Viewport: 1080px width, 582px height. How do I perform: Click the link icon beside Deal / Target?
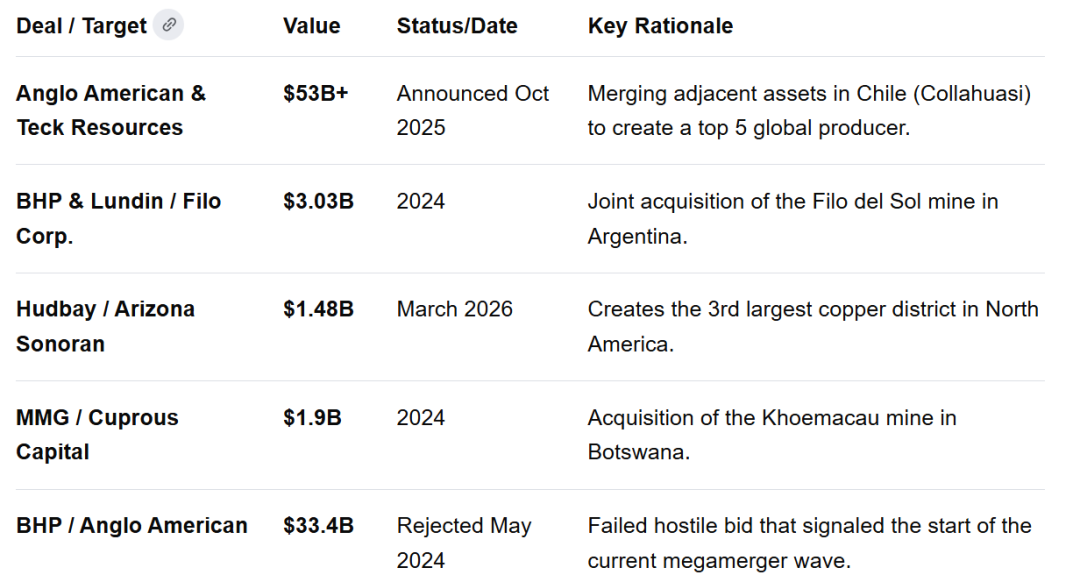168,26
